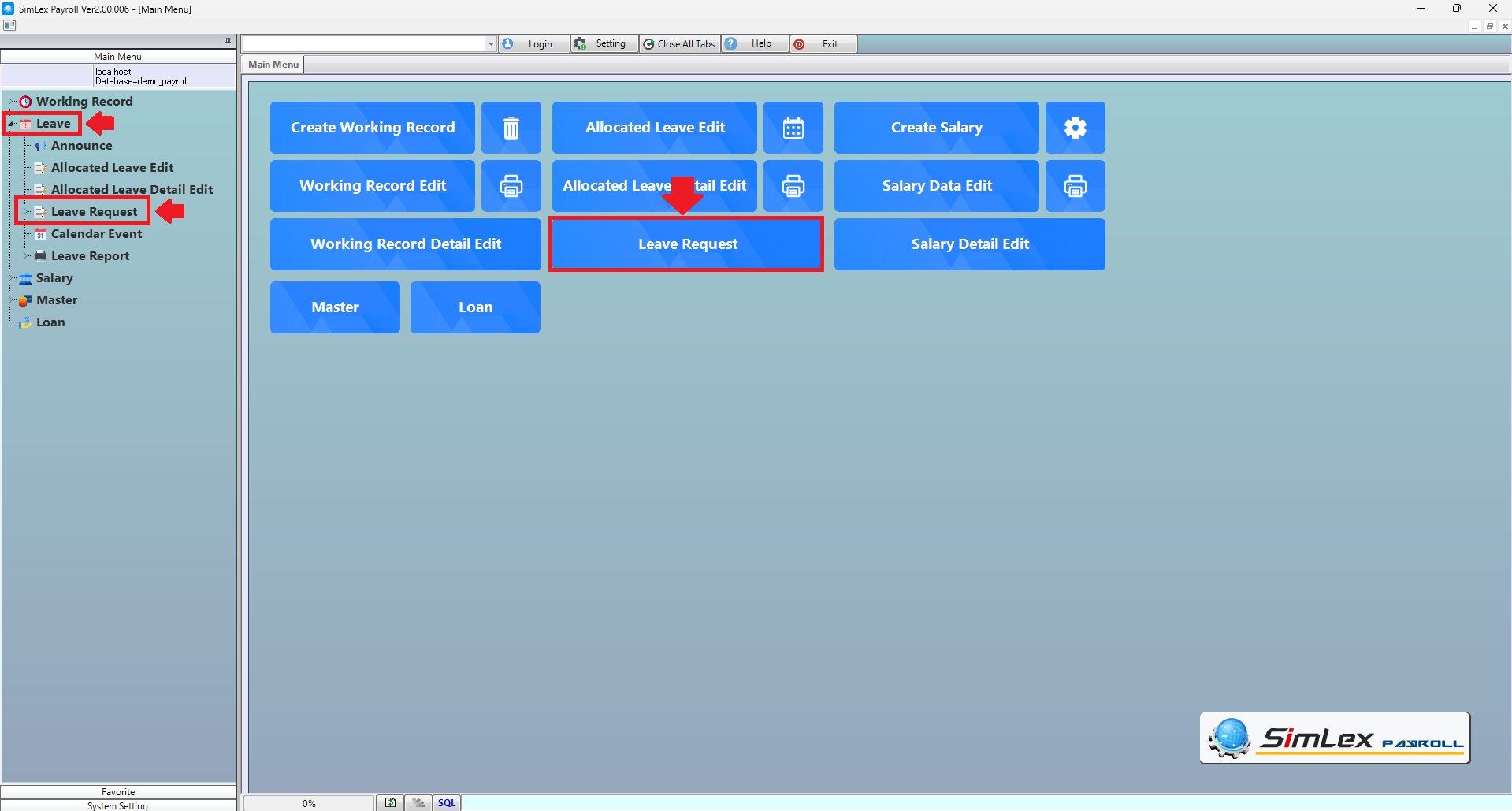Click Close All Tabs in toolbar
Viewport: 1512px width, 811px height.
(679, 44)
